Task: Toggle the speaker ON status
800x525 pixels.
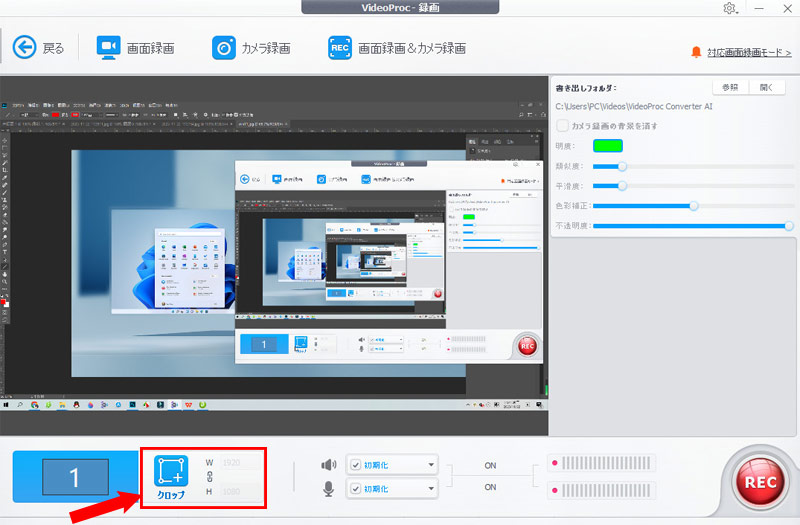Action: click(490, 465)
